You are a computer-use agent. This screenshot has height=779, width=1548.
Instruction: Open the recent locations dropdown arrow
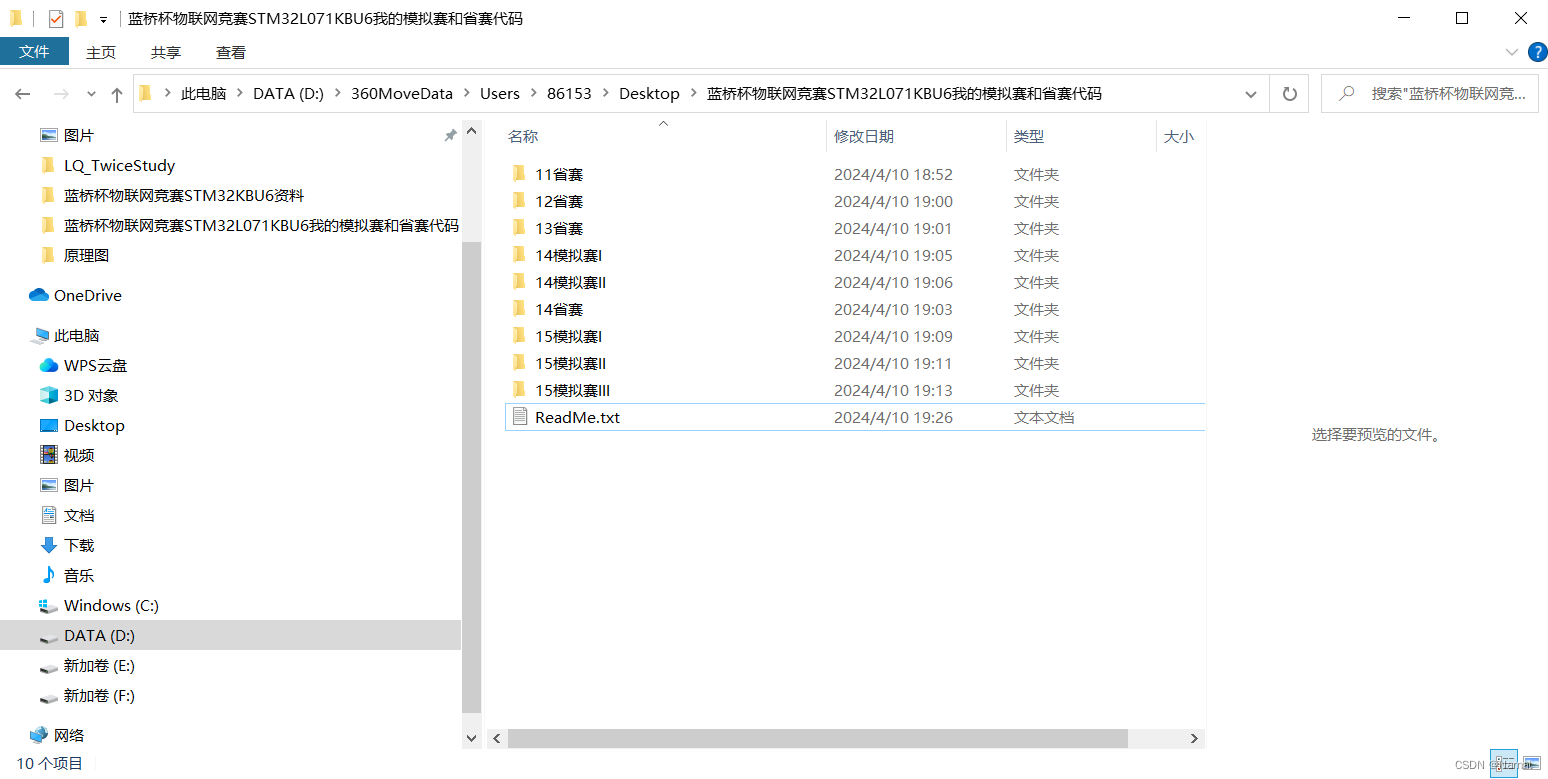(91, 94)
